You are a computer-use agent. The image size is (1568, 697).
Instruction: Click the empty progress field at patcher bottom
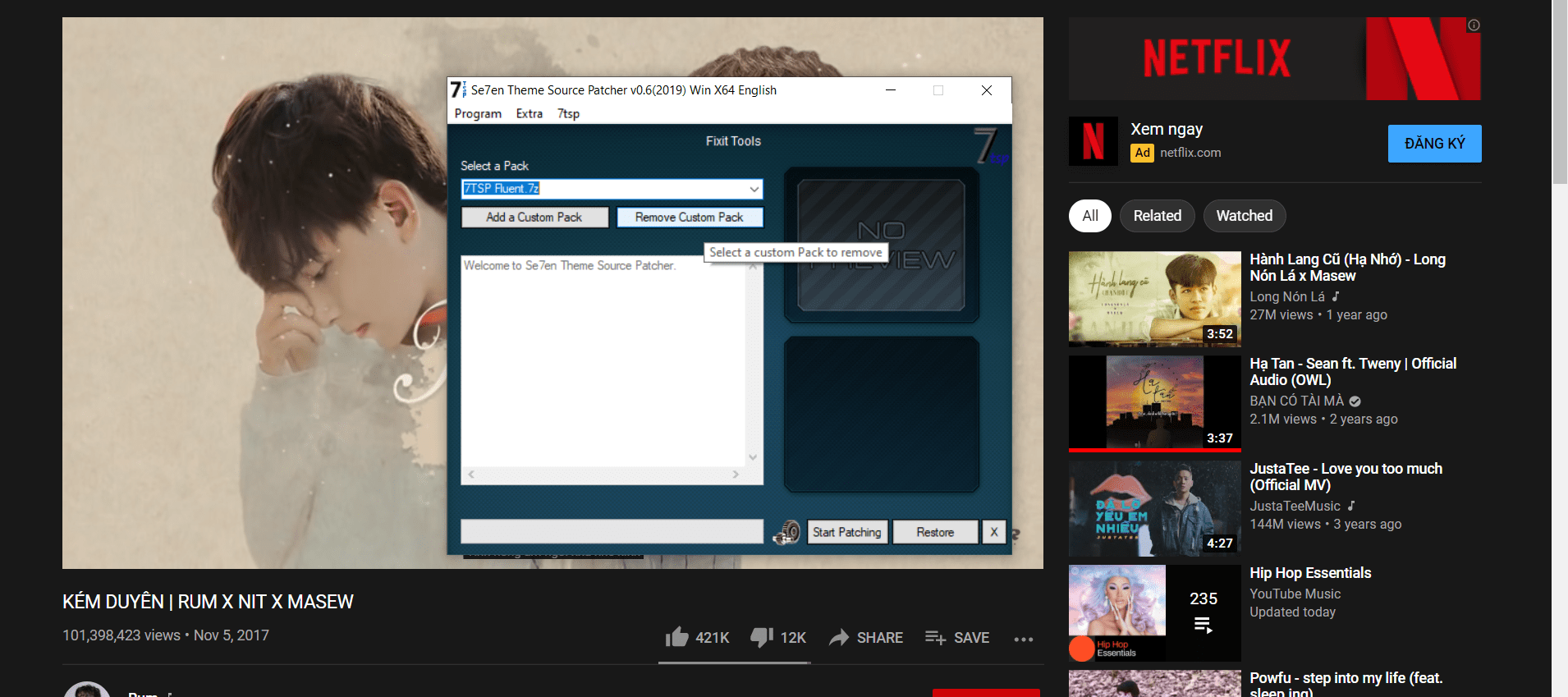click(x=612, y=531)
